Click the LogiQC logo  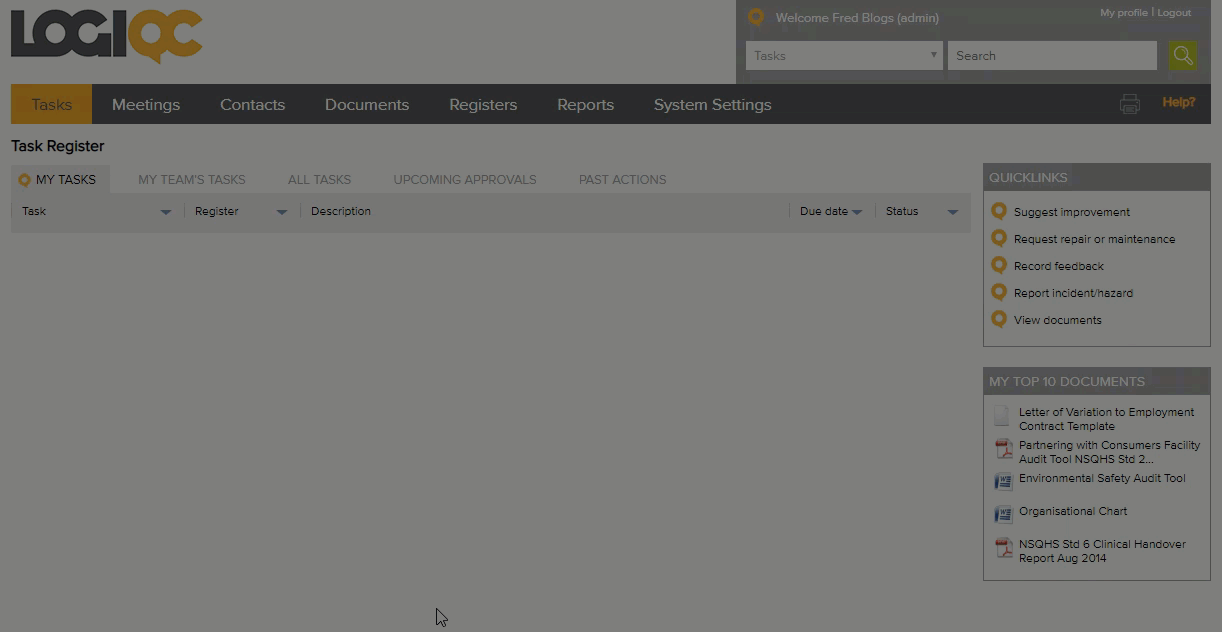[106, 36]
